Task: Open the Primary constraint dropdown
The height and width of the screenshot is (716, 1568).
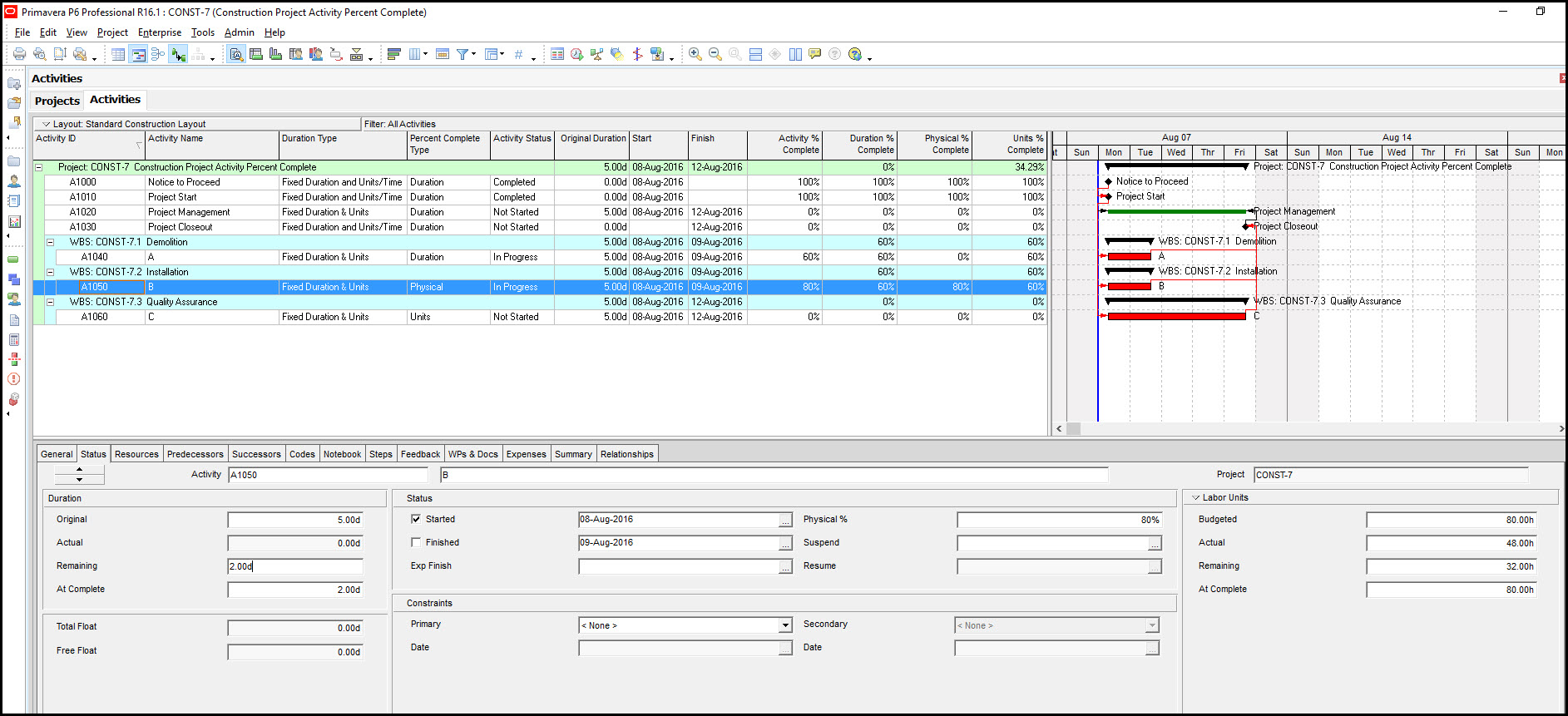Action: (785, 625)
